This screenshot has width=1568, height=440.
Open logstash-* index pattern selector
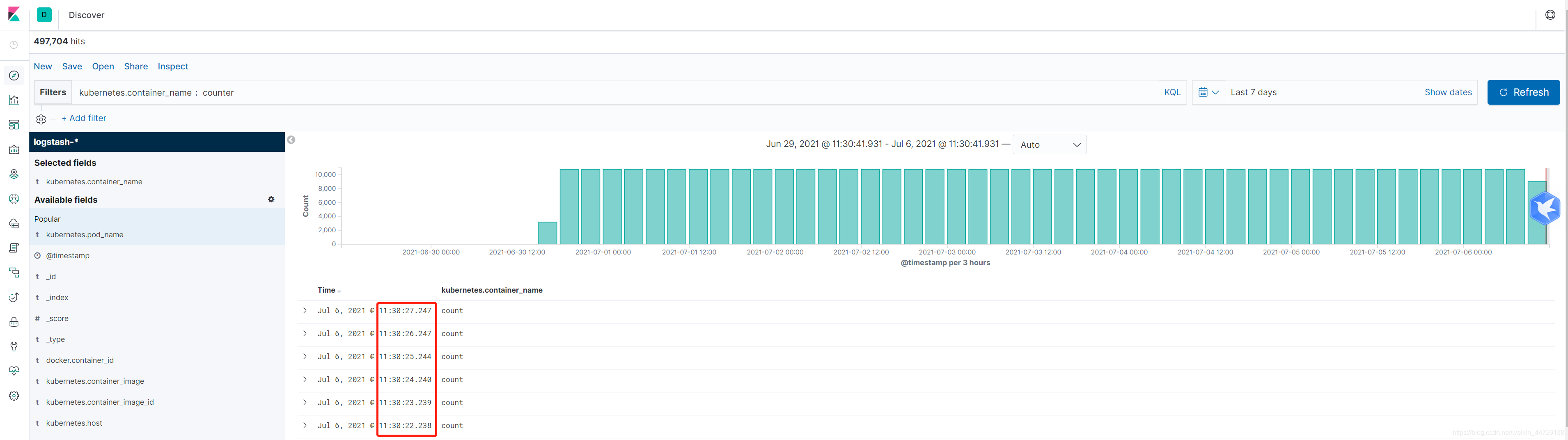(157, 142)
